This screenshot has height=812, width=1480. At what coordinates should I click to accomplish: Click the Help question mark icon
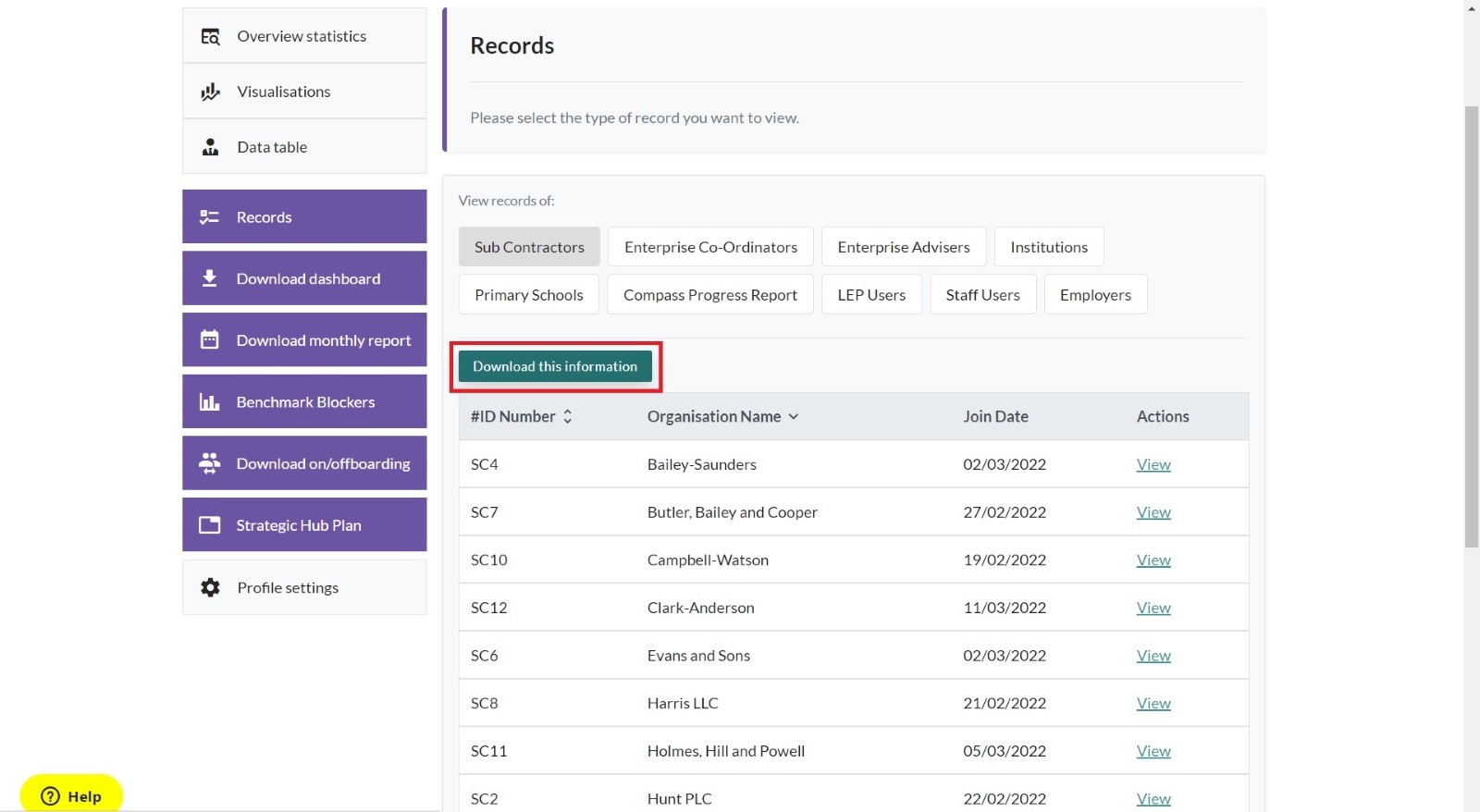pos(51,796)
